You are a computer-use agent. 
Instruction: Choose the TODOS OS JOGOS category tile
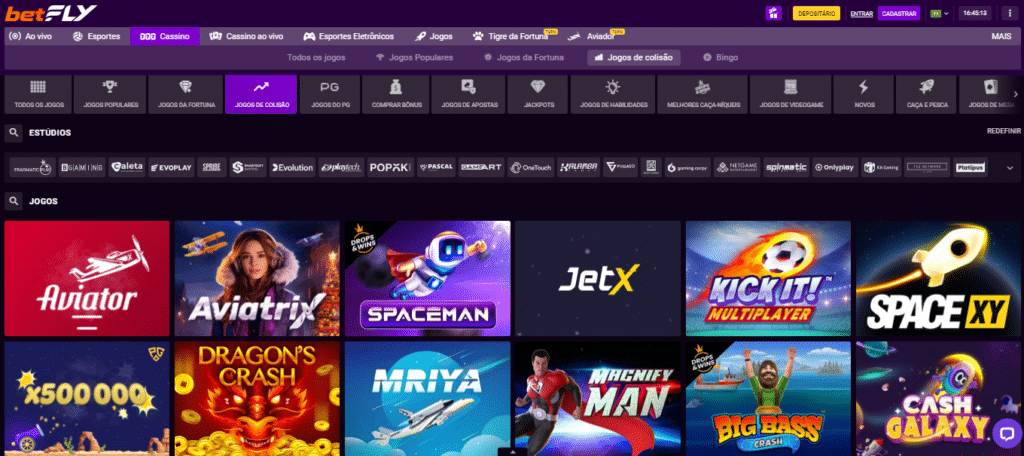click(38, 94)
